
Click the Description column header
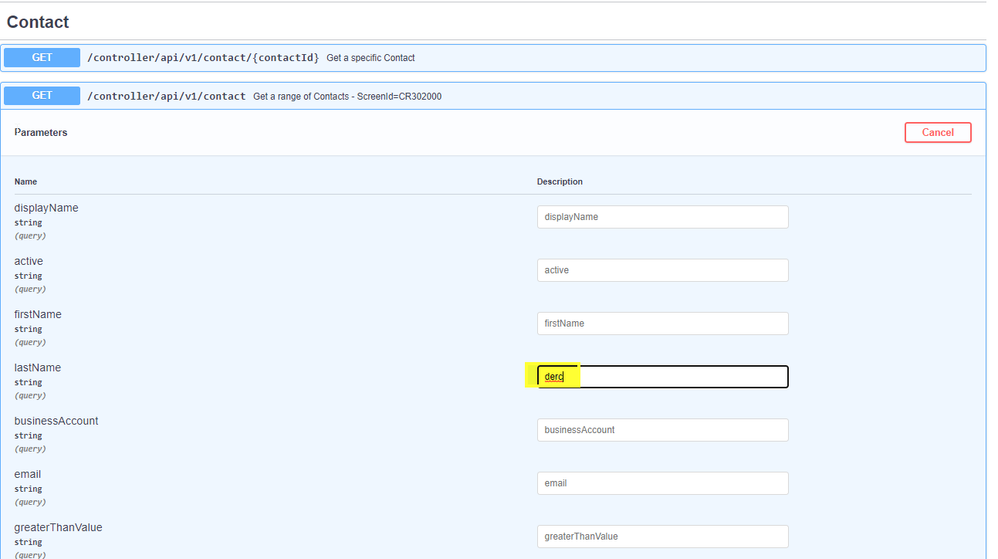(x=560, y=182)
